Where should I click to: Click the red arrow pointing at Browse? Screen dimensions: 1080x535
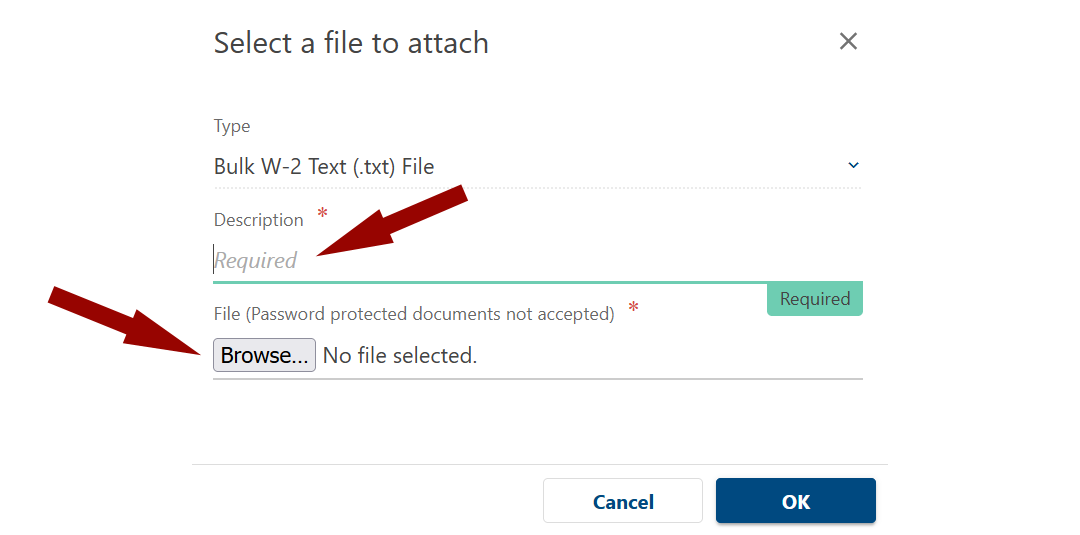click(x=125, y=319)
